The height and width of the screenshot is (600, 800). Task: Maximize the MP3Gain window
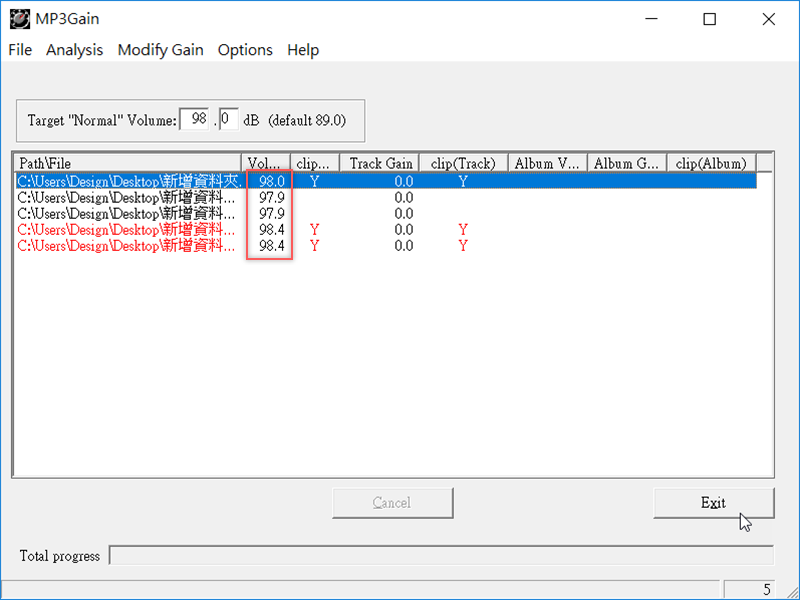click(709, 19)
